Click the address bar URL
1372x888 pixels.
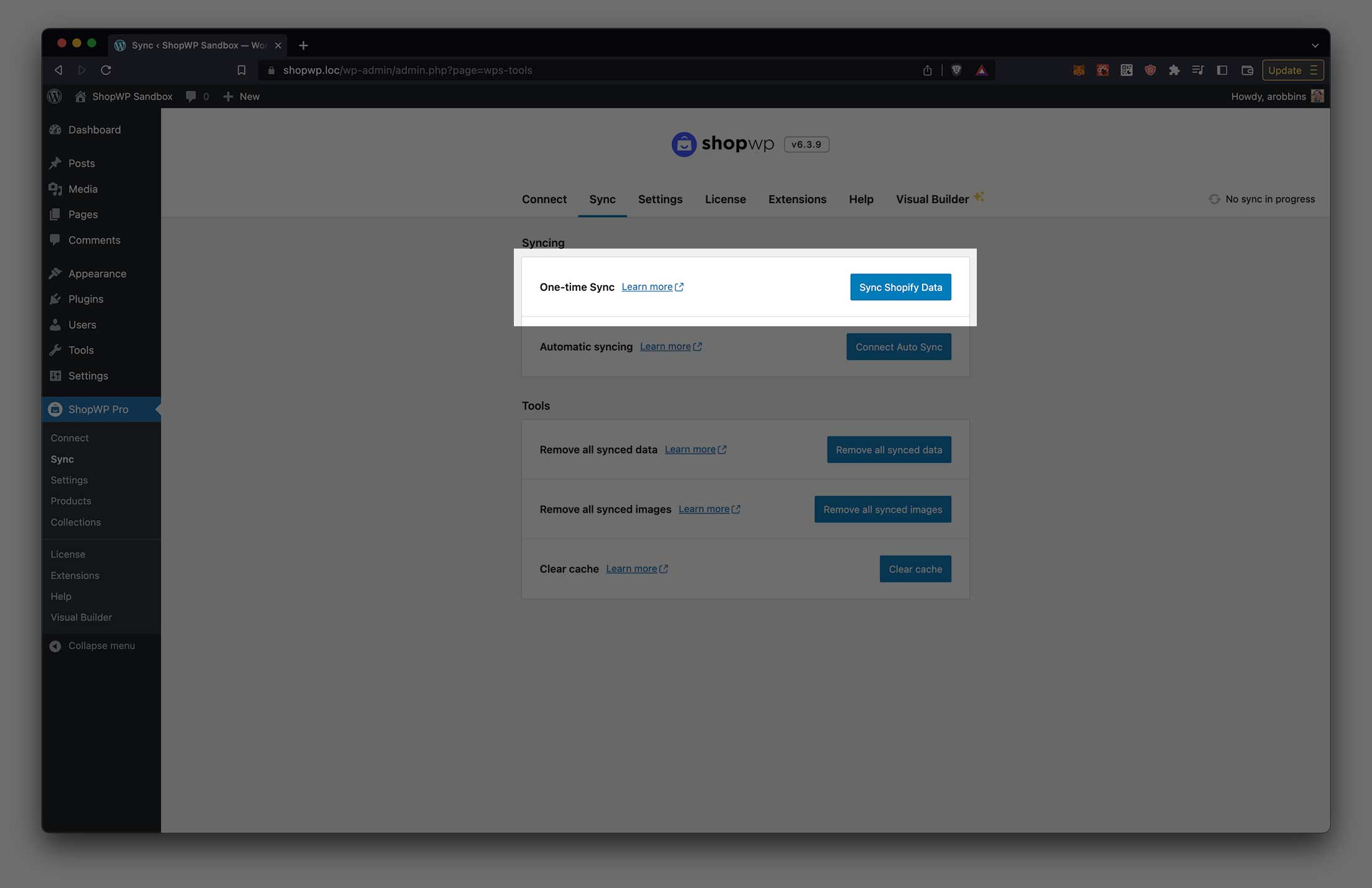tap(408, 70)
